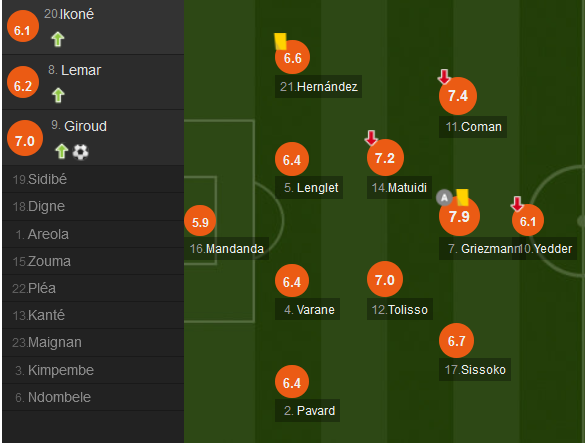Select bench player 19. Sidibé

93,180
